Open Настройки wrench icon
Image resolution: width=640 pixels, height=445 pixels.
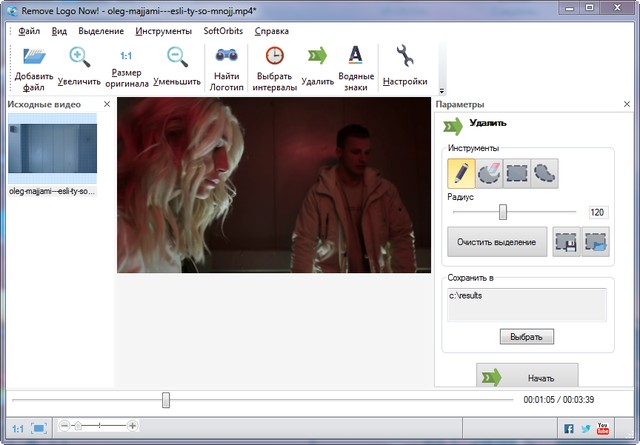coord(405,56)
